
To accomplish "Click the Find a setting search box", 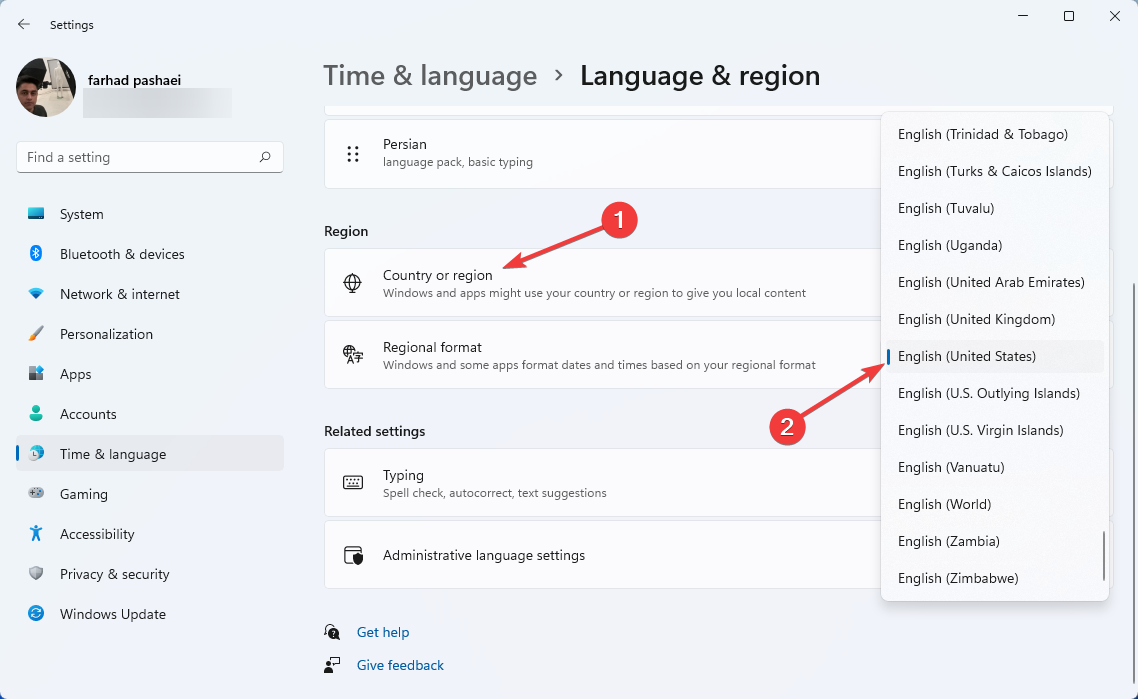I will coord(150,157).
